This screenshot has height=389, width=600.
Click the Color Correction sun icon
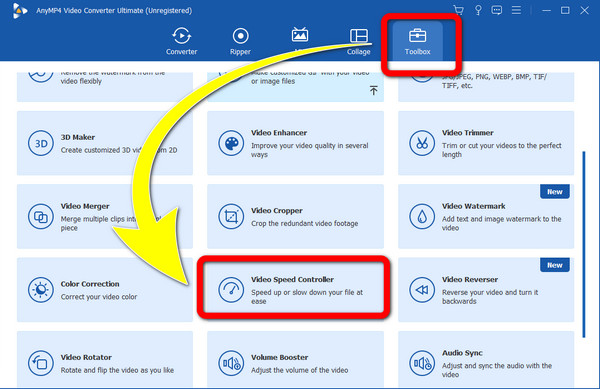pos(41,290)
